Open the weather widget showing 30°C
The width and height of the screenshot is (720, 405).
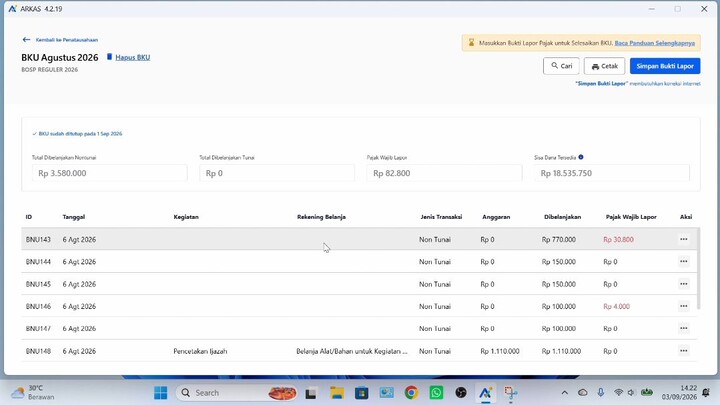33,393
